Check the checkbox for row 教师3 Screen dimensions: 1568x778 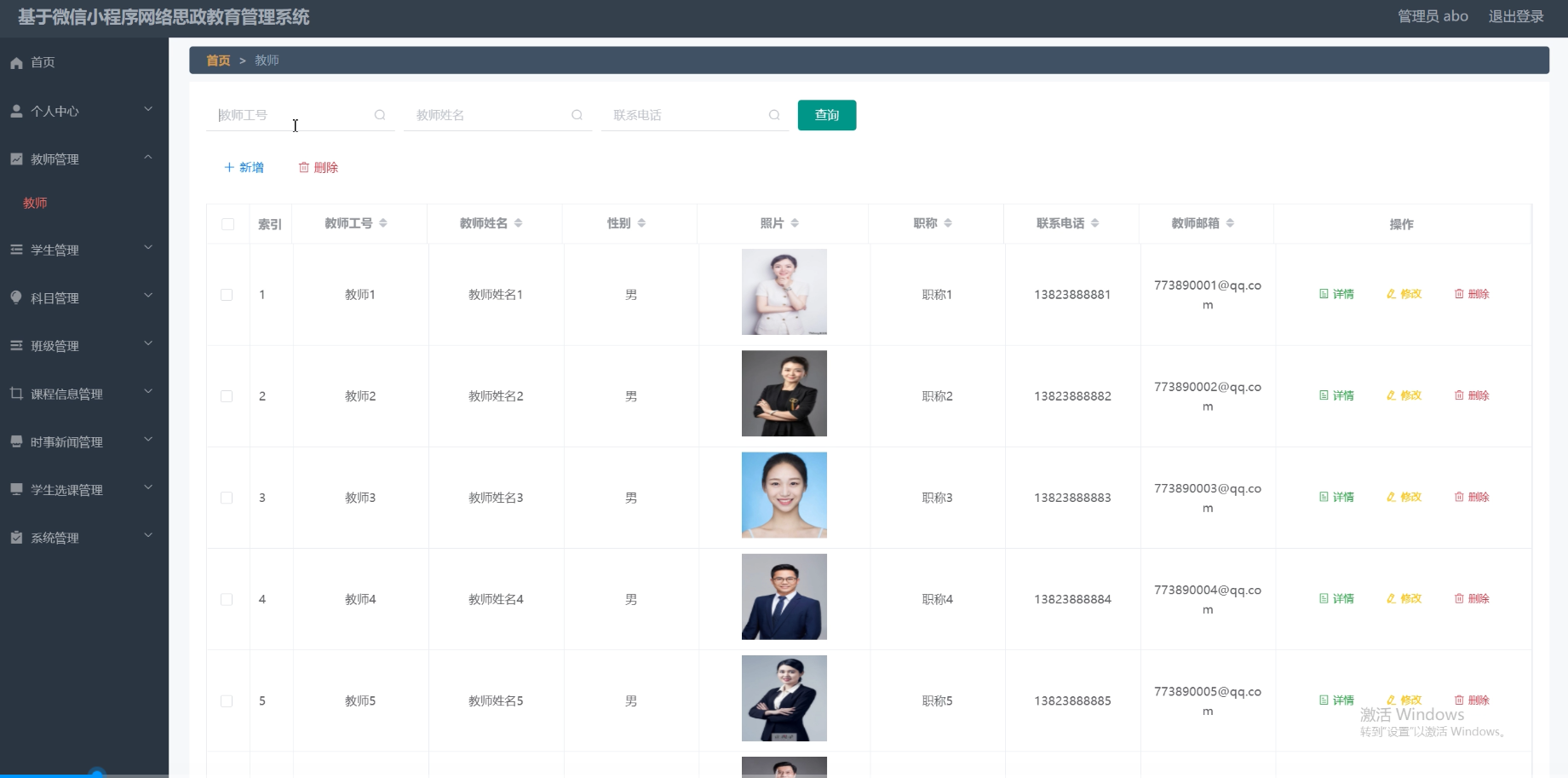pyautogui.click(x=227, y=498)
